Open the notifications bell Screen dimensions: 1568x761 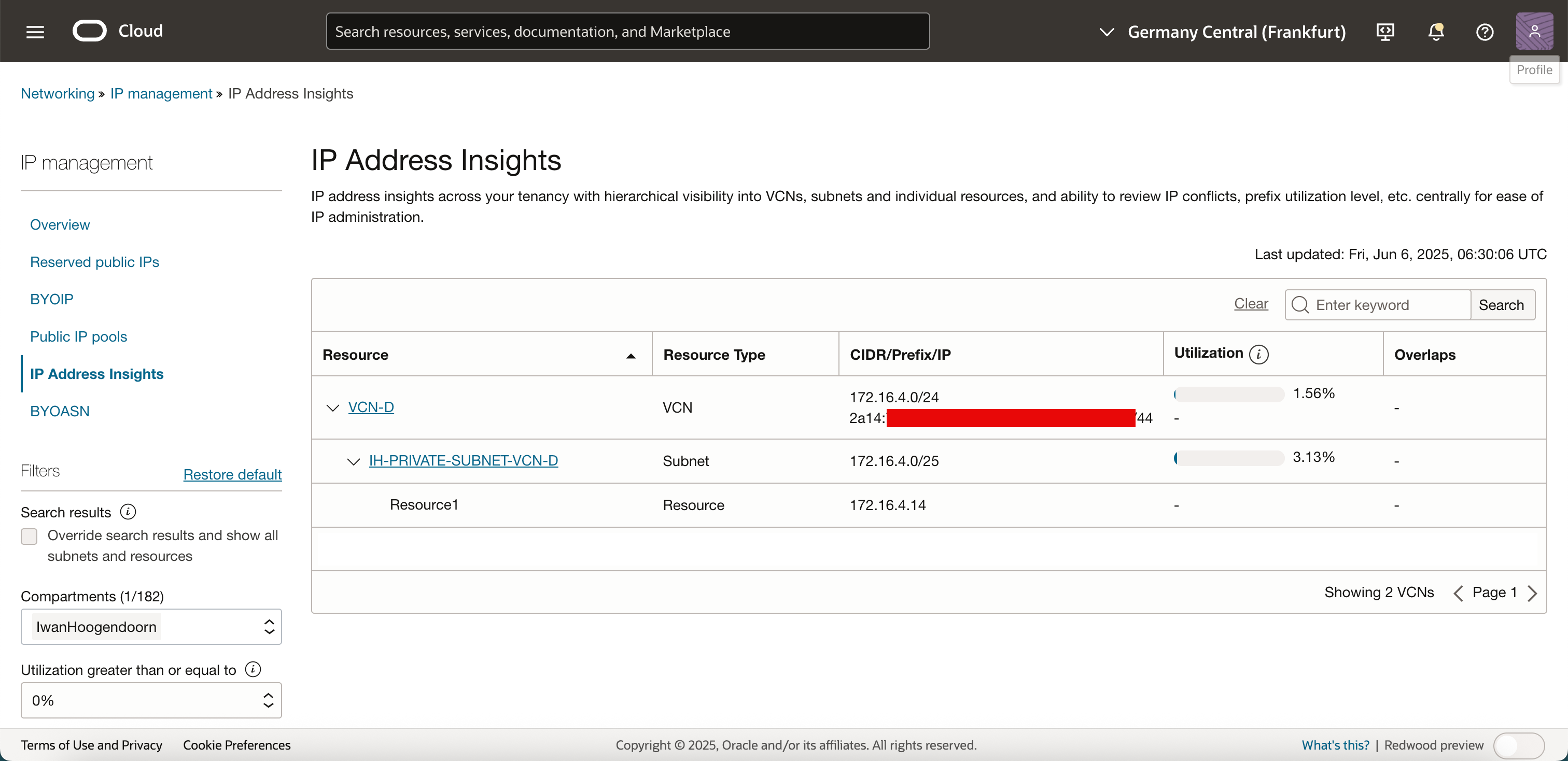pos(1435,32)
